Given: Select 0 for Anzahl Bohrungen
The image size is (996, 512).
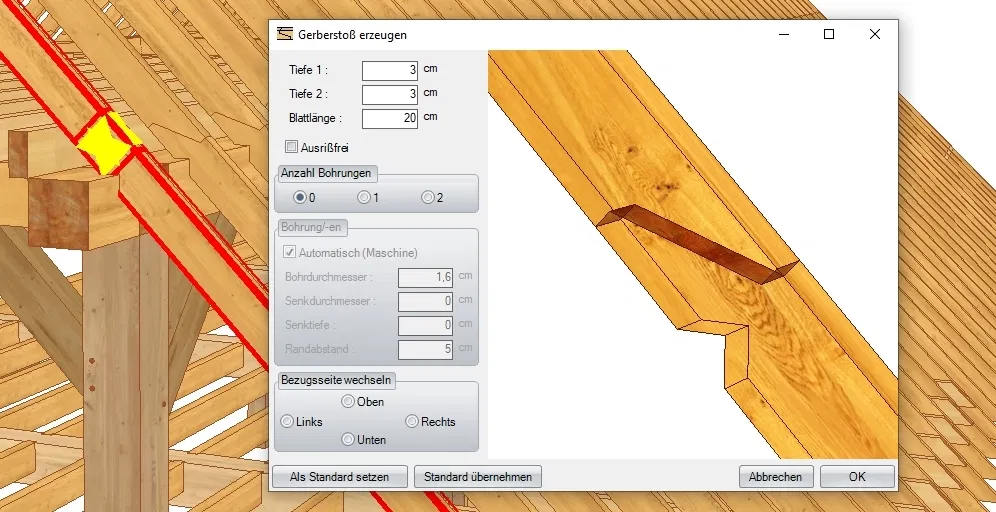Looking at the screenshot, I should (x=299, y=197).
